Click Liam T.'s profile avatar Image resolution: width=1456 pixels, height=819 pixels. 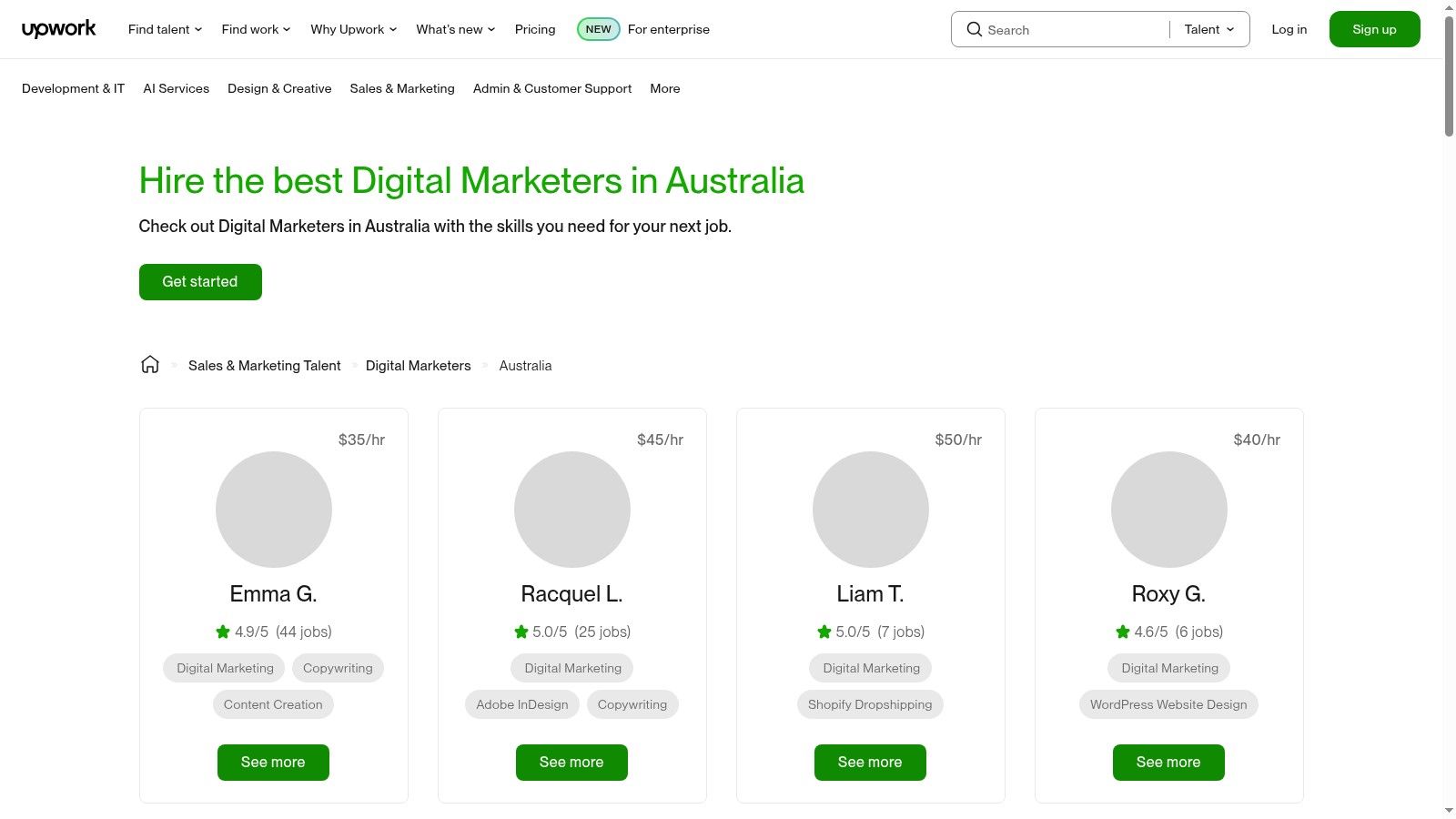[x=871, y=510]
